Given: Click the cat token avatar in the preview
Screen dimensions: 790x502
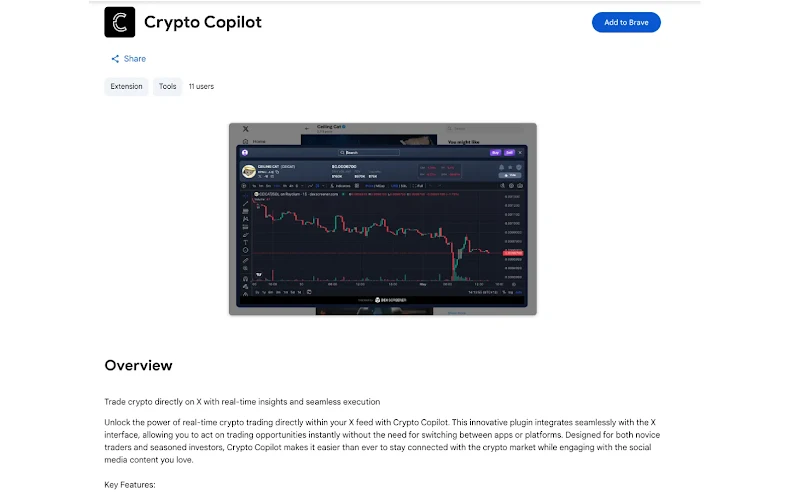Looking at the screenshot, I should pyautogui.click(x=248, y=171).
